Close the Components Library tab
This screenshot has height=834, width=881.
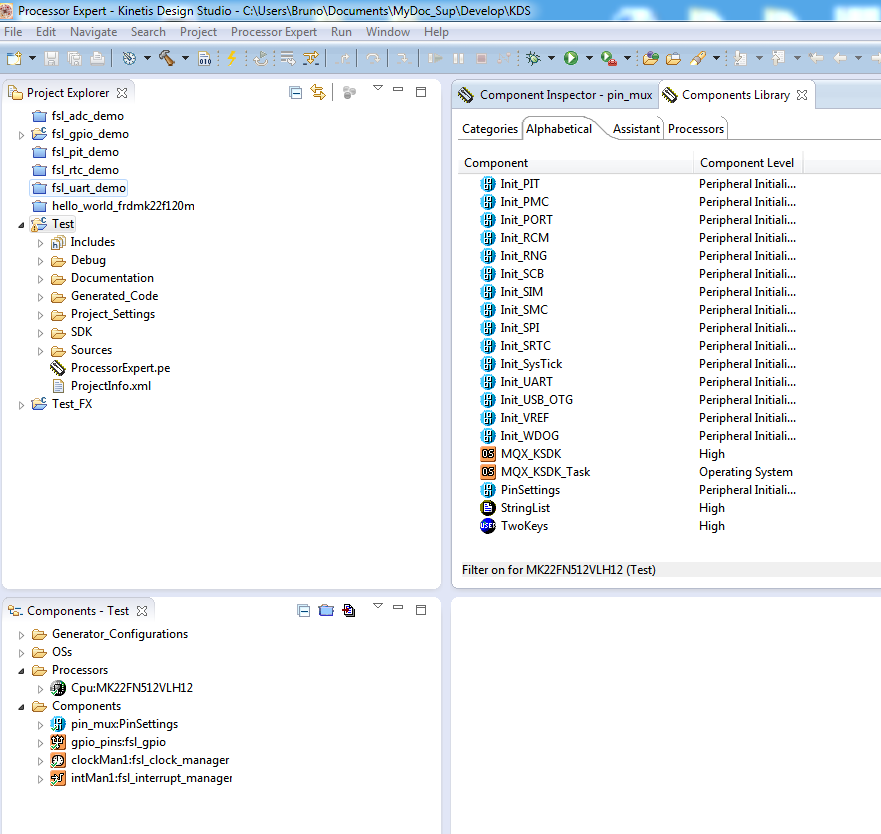coord(802,95)
